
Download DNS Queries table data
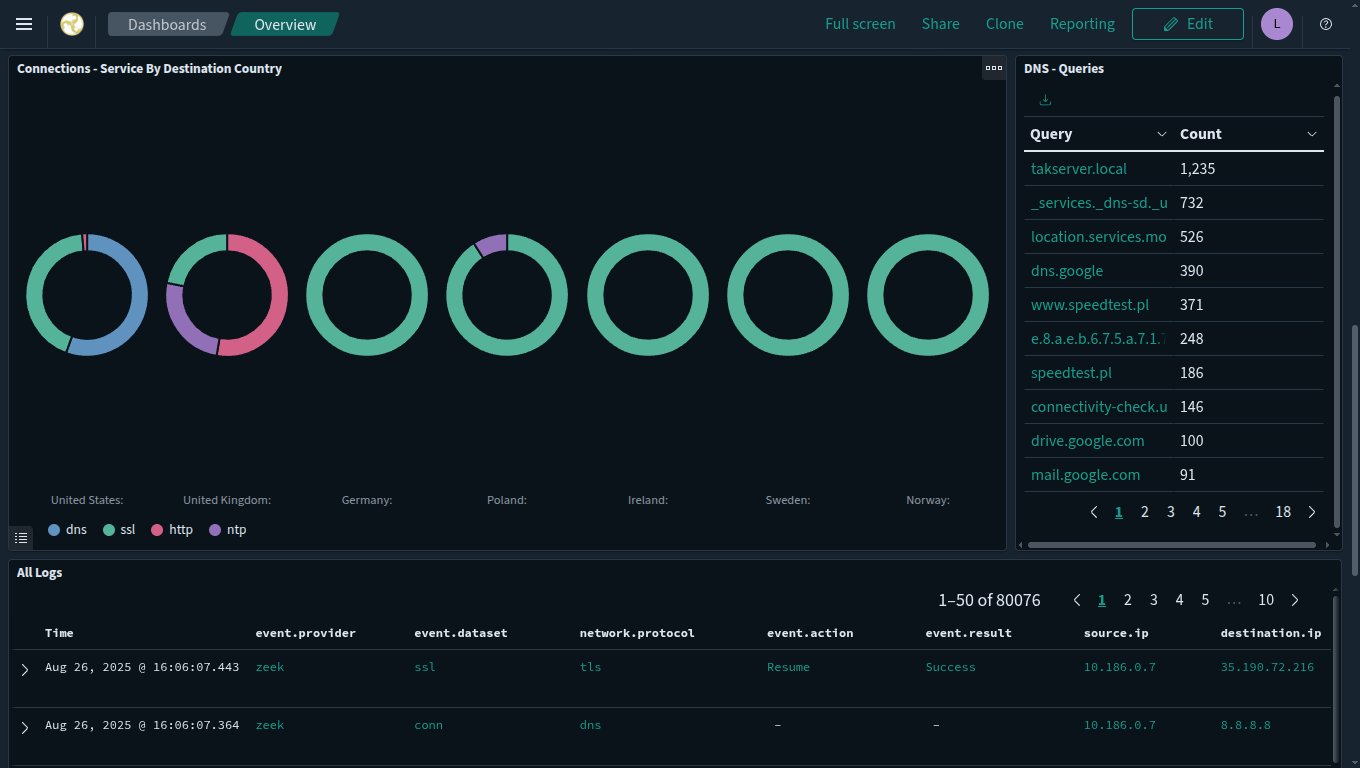1045,100
